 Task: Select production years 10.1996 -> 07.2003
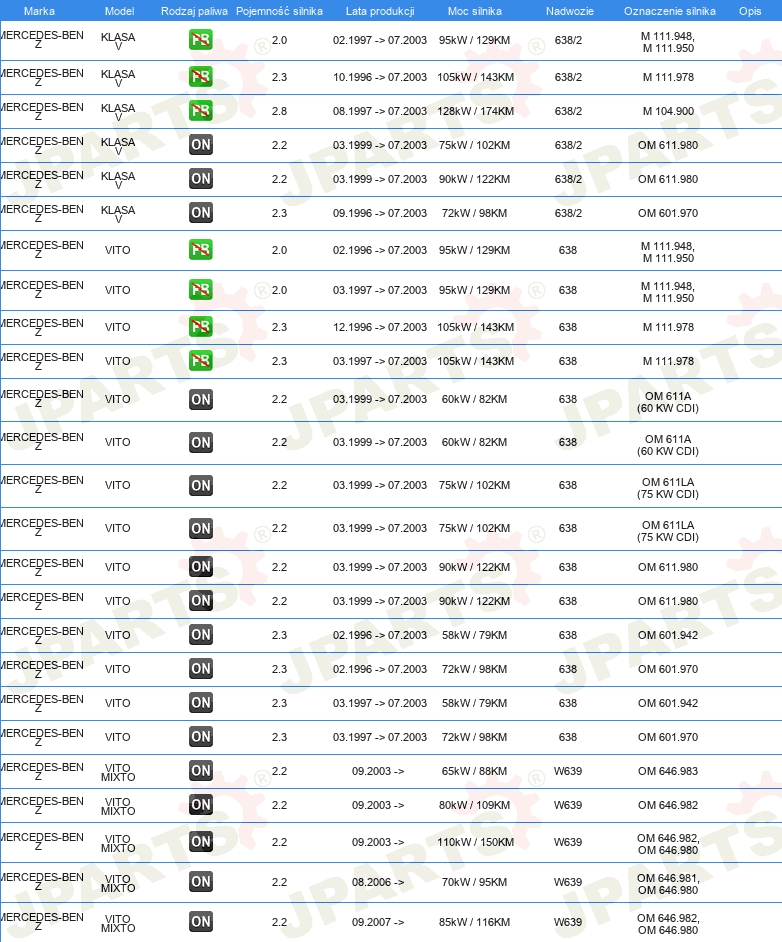pyautogui.click(x=380, y=77)
